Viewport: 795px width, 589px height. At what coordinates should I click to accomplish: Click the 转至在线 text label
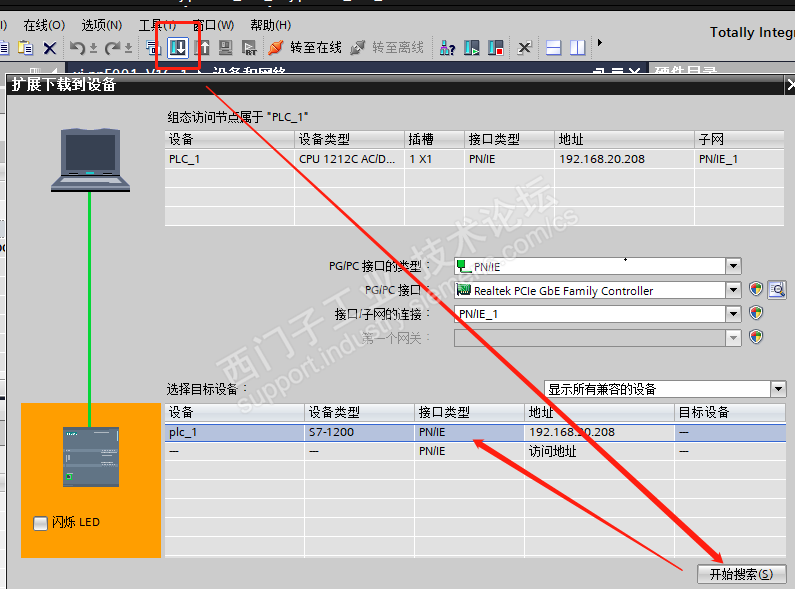coord(316,48)
